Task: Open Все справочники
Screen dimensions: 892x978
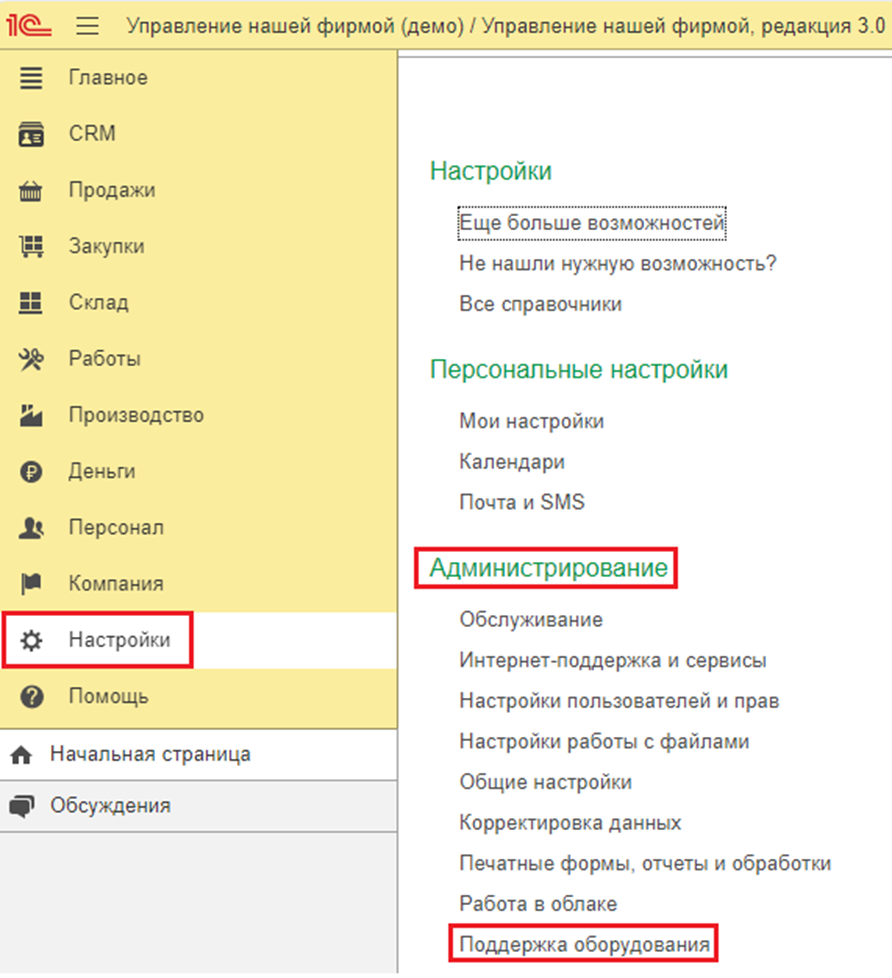Action: pos(540,304)
